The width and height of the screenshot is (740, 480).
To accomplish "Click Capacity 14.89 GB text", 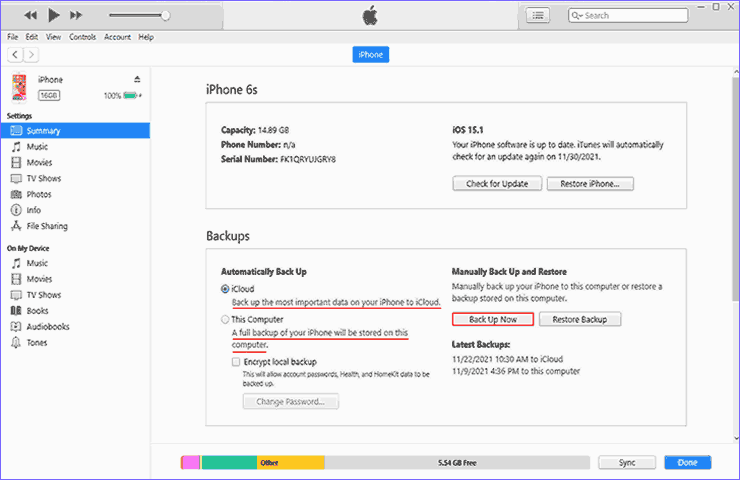I will [255, 130].
